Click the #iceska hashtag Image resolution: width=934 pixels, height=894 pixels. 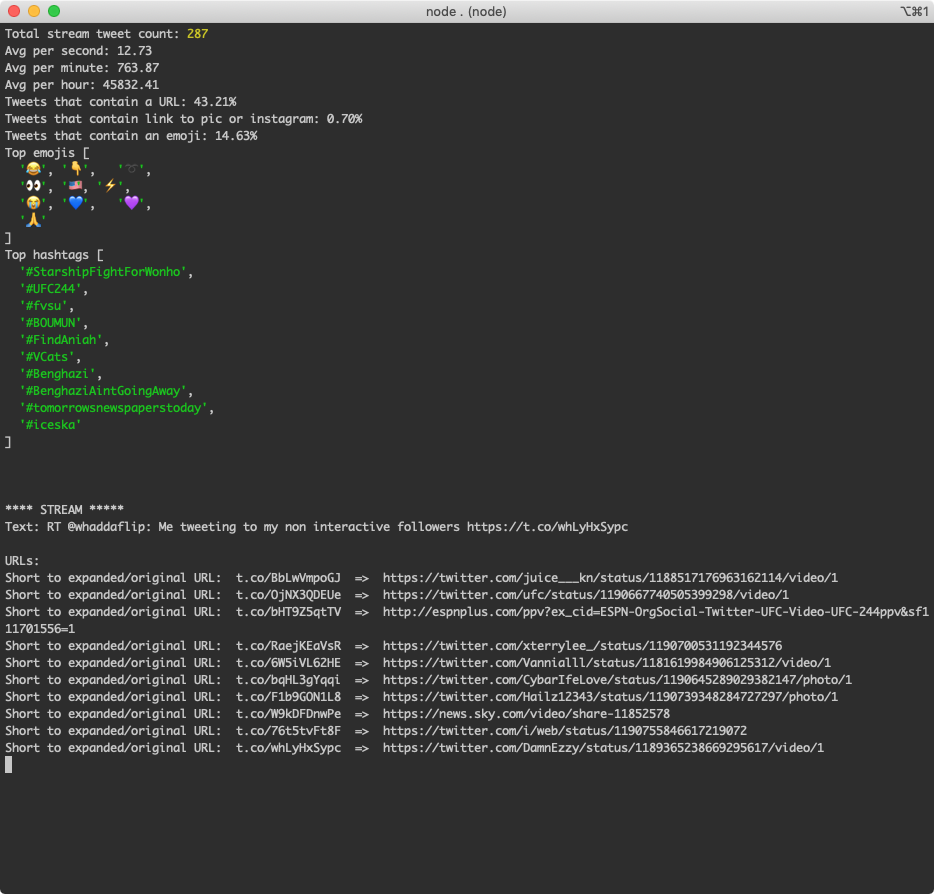[x=51, y=425]
